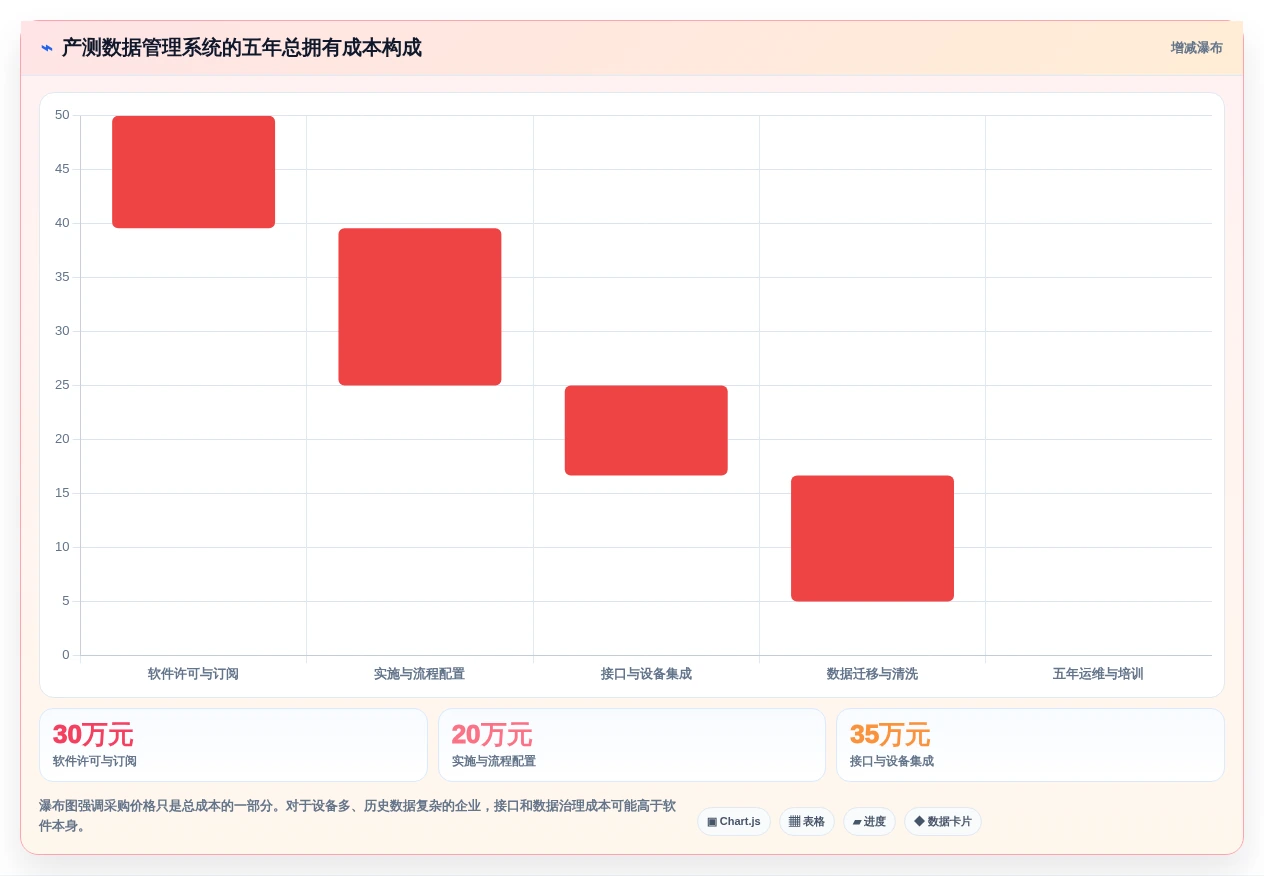The image size is (1264, 876).
Task: Click the red bar for 接口与设备集成
Action: click(x=646, y=430)
